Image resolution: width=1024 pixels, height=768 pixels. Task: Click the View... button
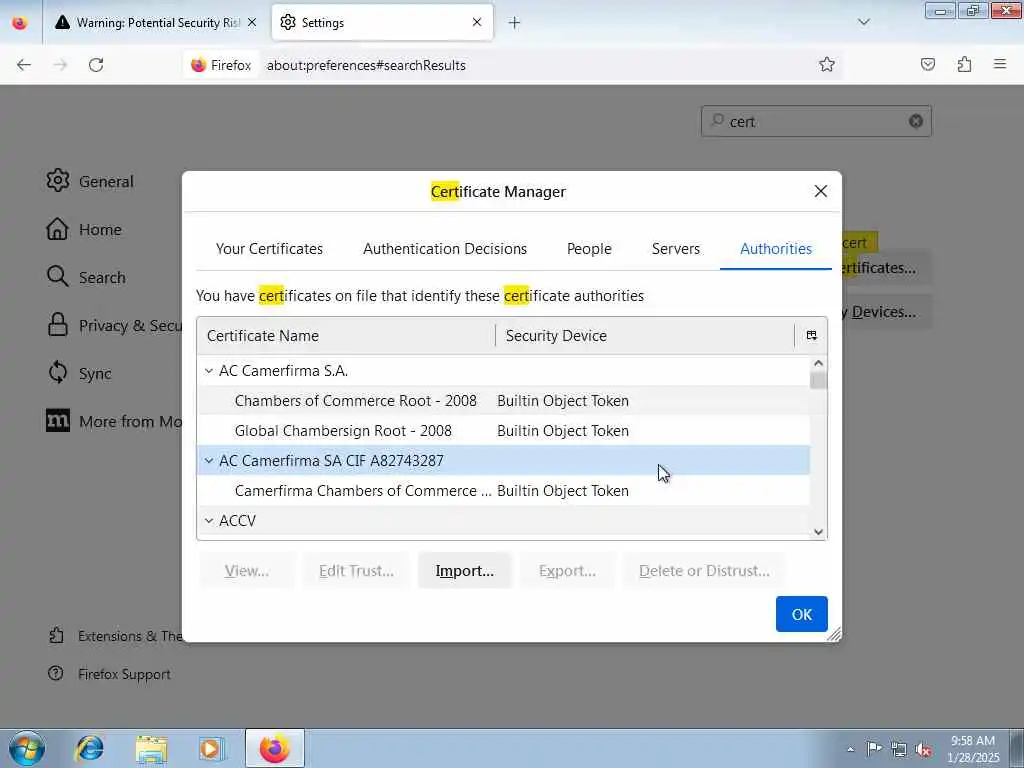tap(247, 571)
